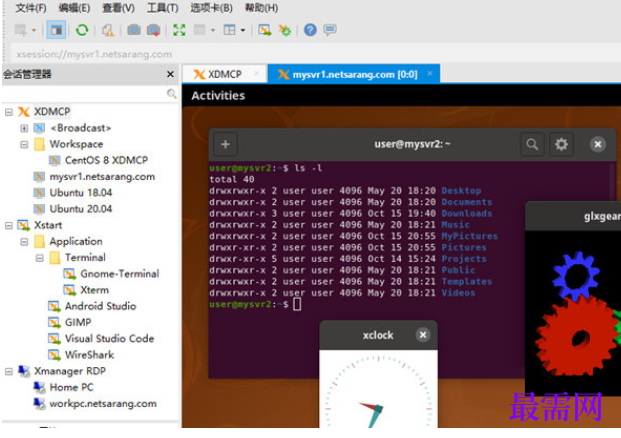
Task: Add new terminal tab with plus button
Action: [x=225, y=145]
